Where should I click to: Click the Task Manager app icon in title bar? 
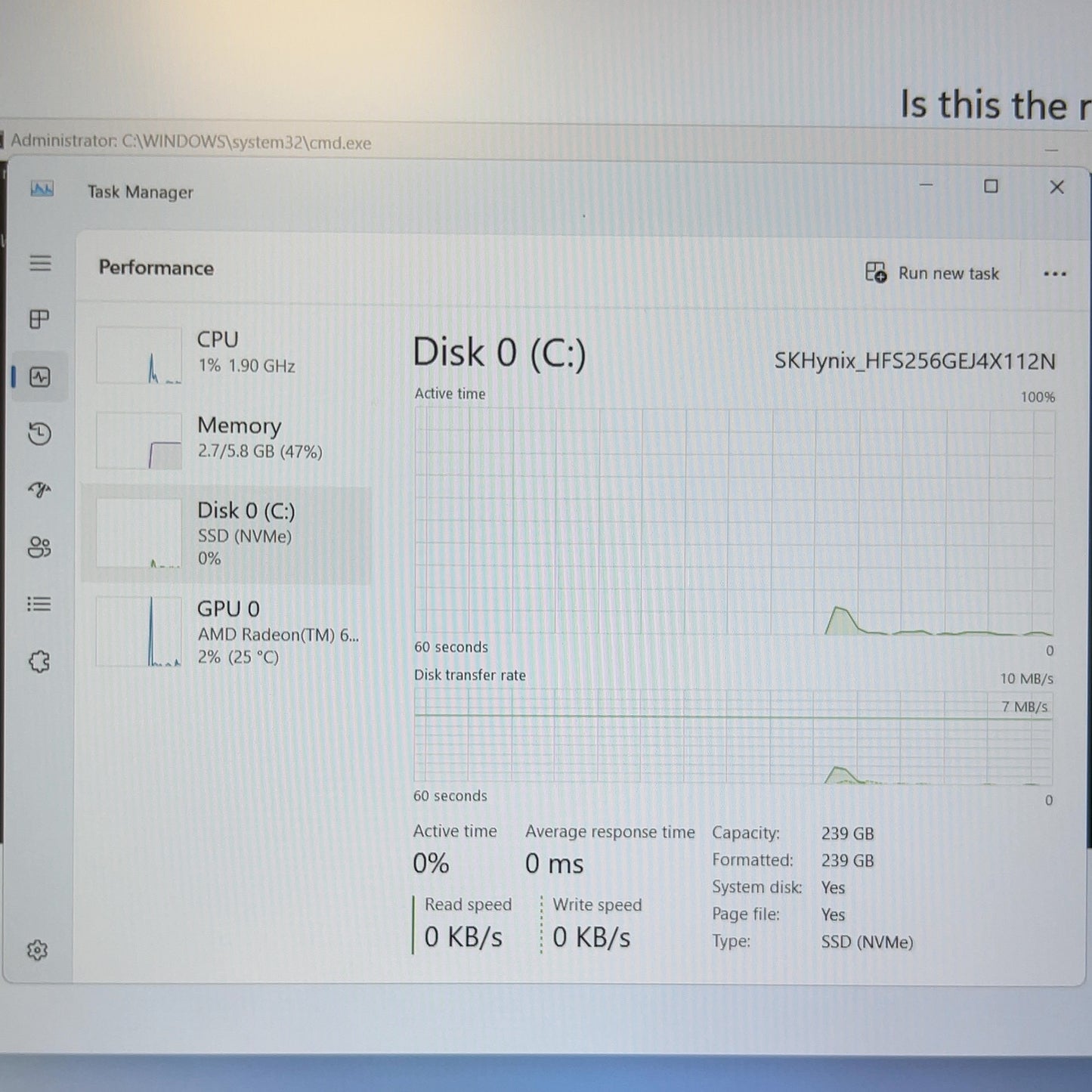pyautogui.click(x=42, y=189)
